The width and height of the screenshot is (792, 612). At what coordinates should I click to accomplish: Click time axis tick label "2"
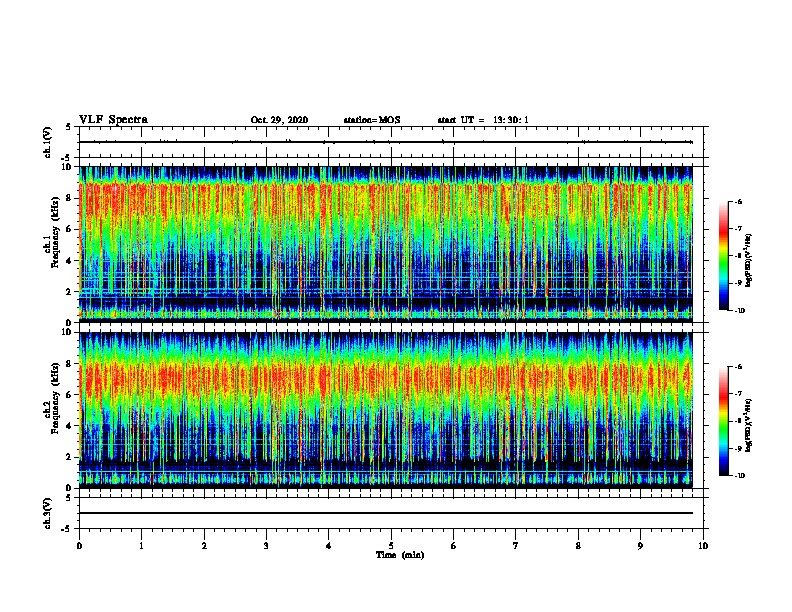pyautogui.click(x=204, y=546)
